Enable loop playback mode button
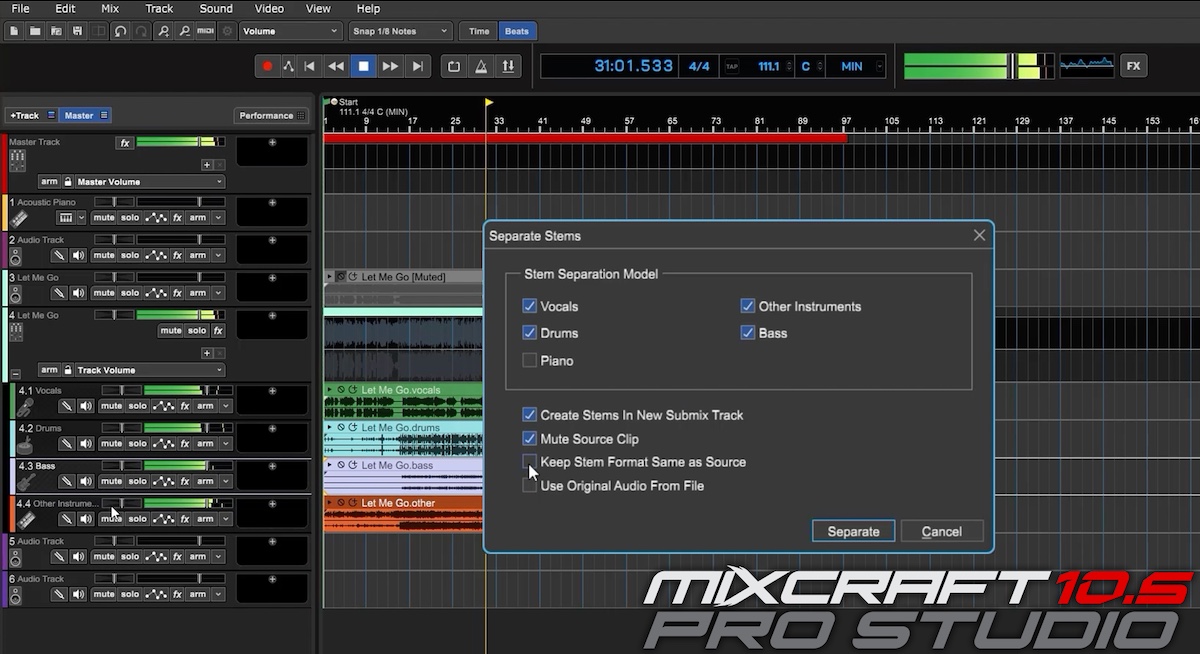This screenshot has height=654, width=1200. (454, 66)
